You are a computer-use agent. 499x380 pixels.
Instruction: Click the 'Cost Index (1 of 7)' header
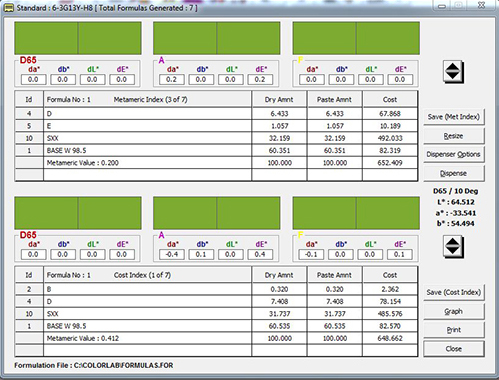[x=142, y=275]
